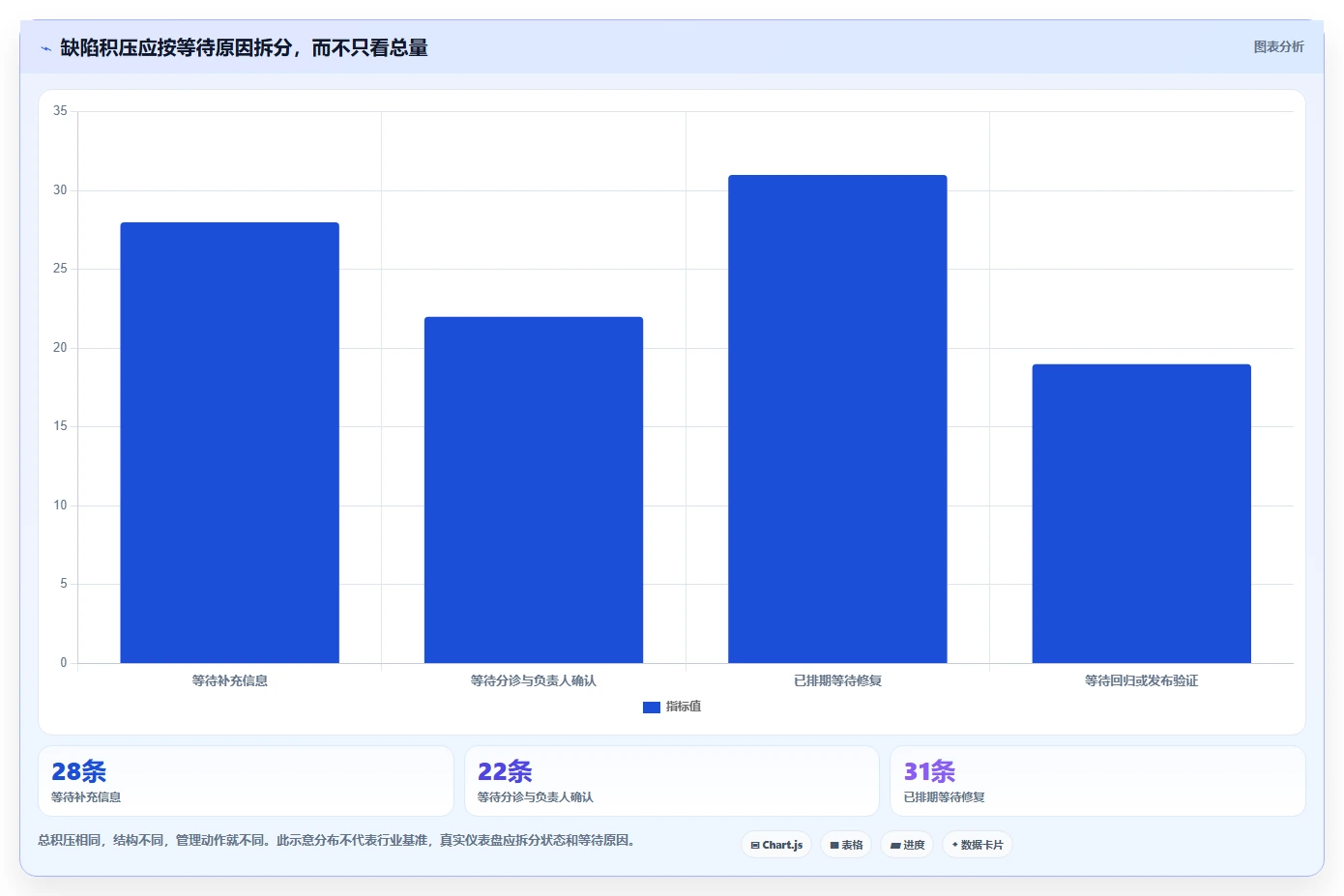Click the x-axis label 已排期等待修复
The width and height of the screenshot is (1344, 896).
(837, 680)
